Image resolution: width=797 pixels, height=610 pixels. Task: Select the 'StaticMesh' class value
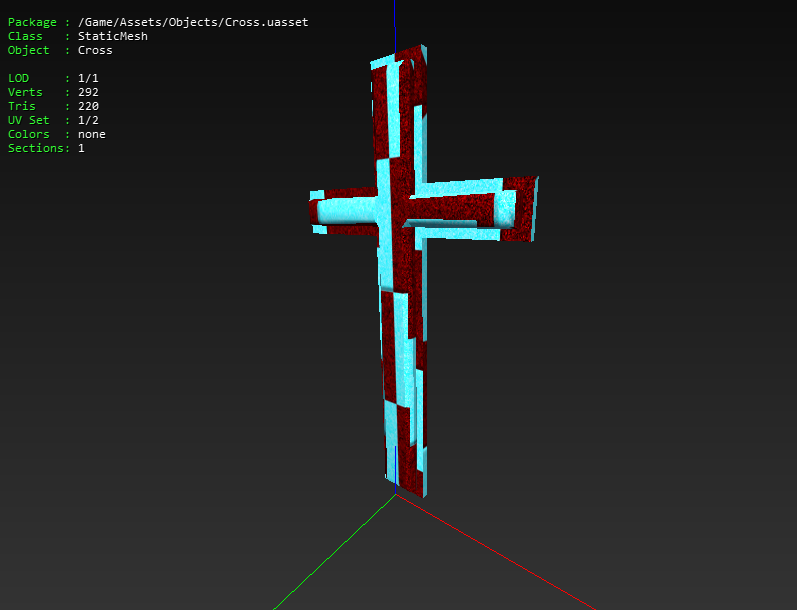113,36
